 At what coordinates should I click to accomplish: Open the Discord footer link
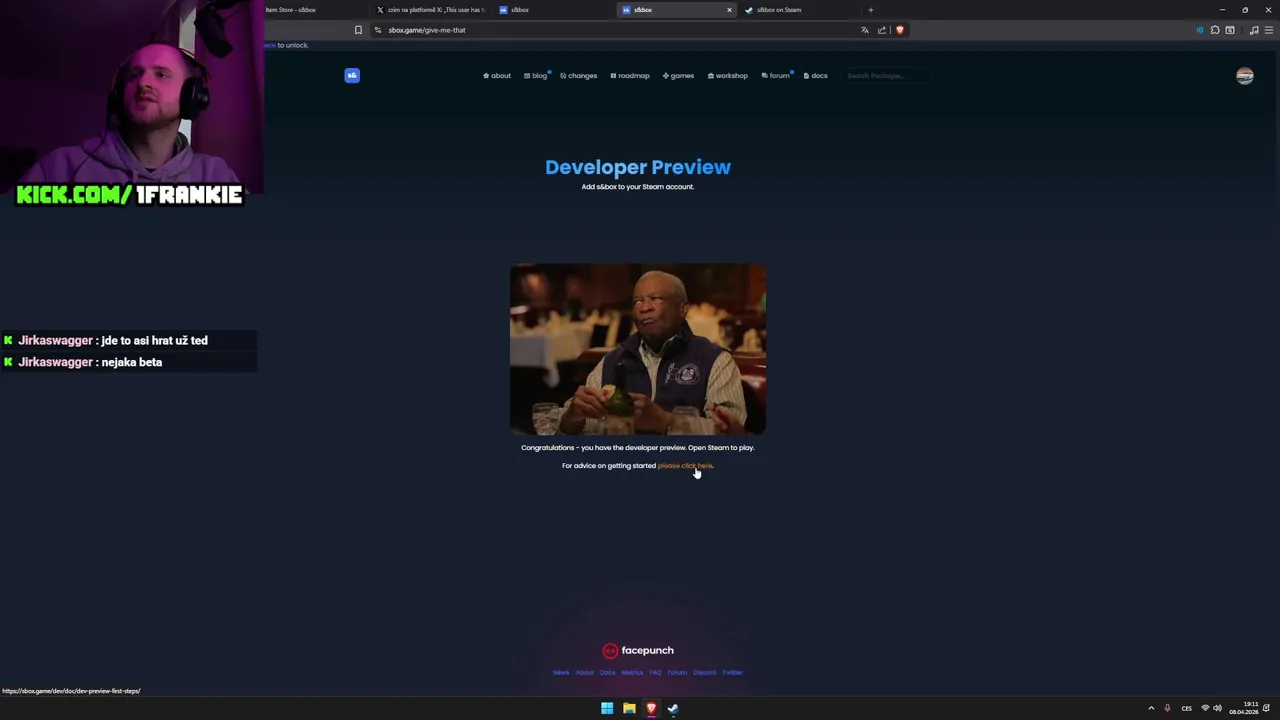(x=705, y=673)
